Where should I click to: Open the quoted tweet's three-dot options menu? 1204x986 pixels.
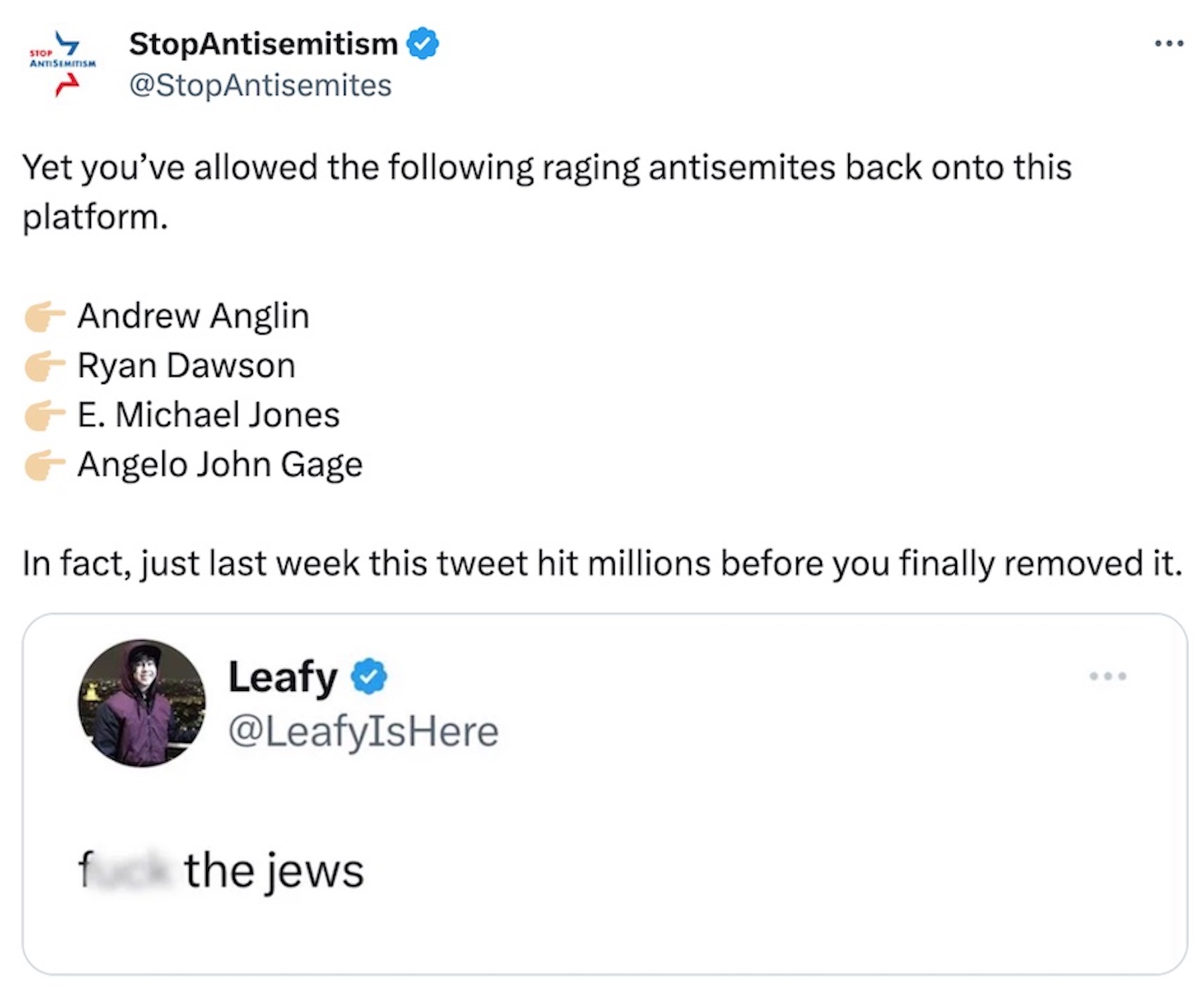(1108, 676)
